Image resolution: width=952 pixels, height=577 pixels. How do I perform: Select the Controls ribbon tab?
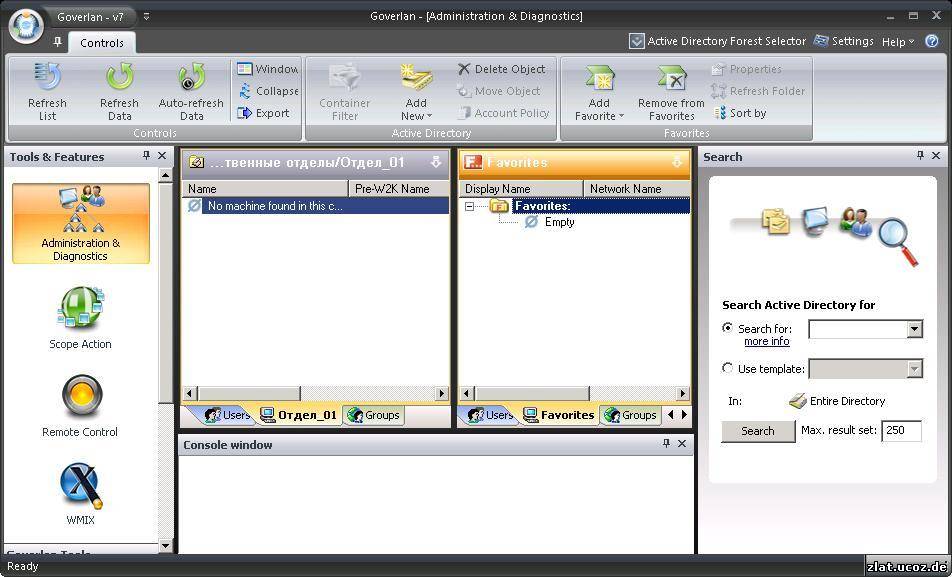(101, 43)
